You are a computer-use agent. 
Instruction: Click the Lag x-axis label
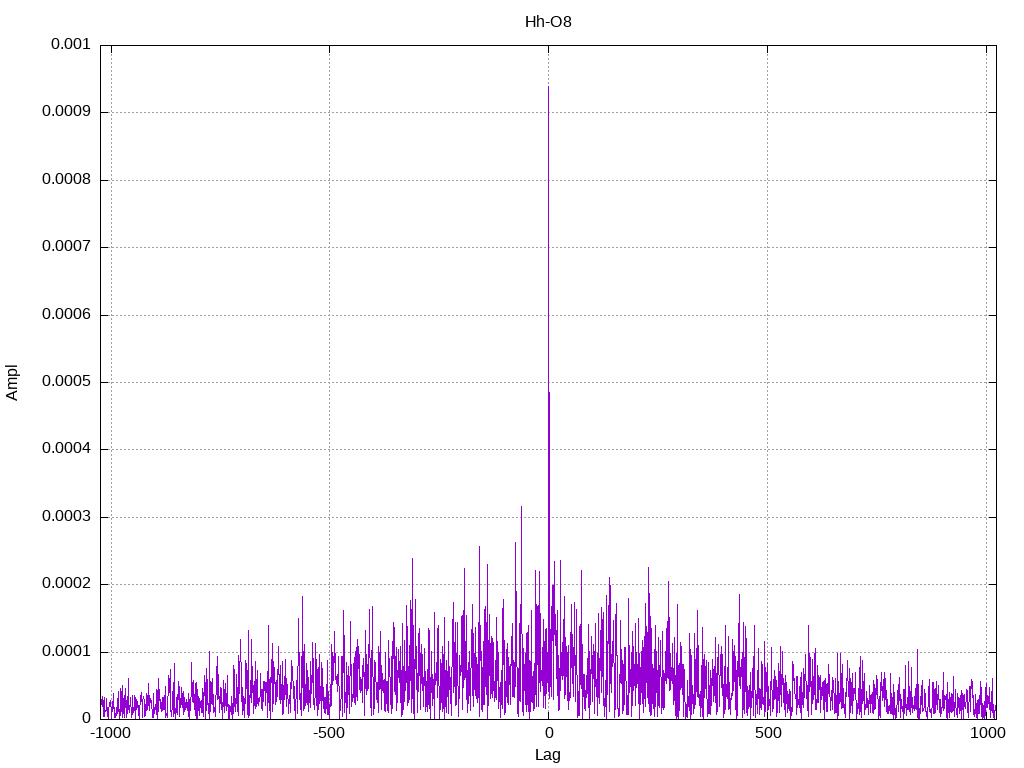point(548,755)
